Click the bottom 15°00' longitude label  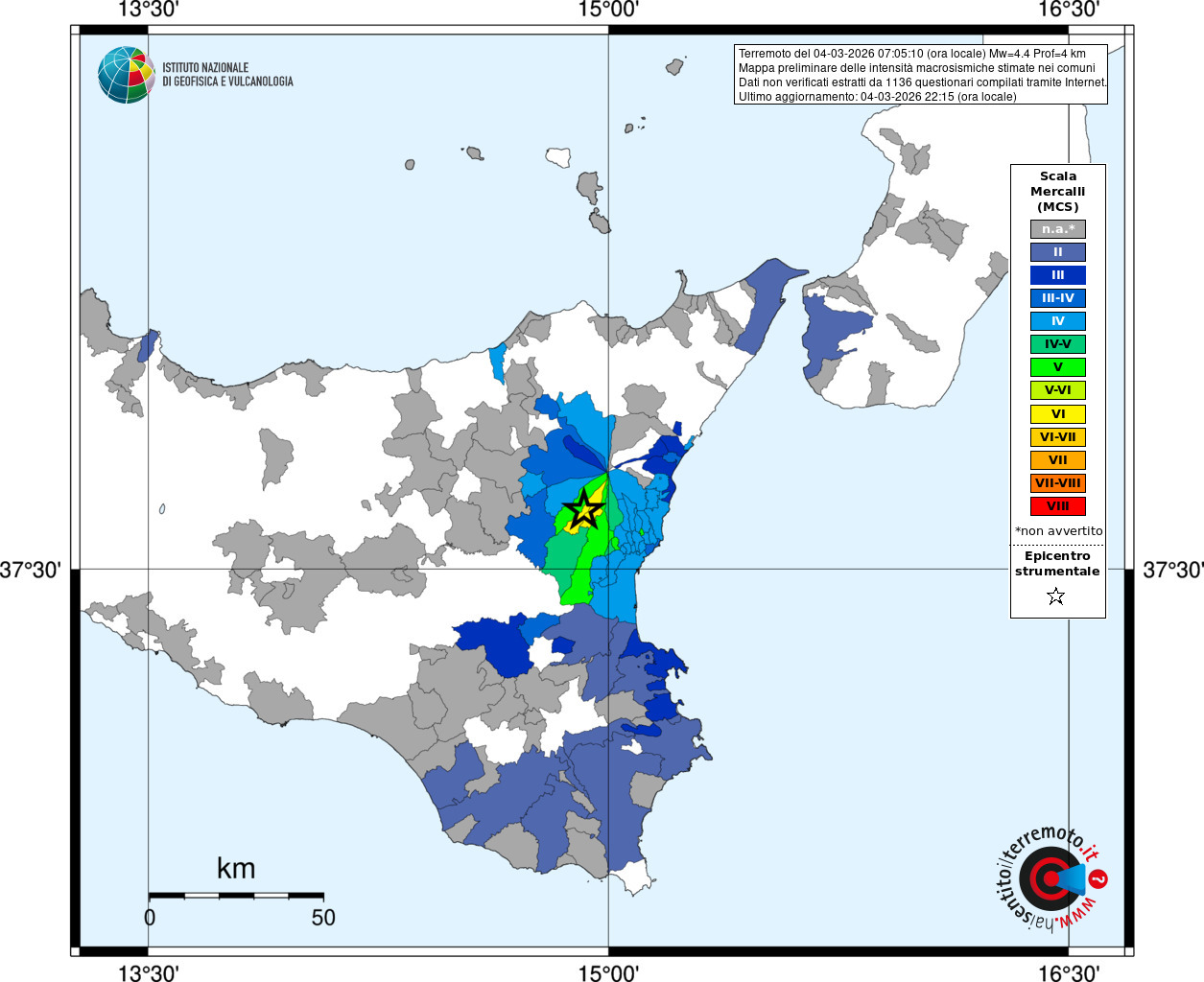[x=608, y=972]
